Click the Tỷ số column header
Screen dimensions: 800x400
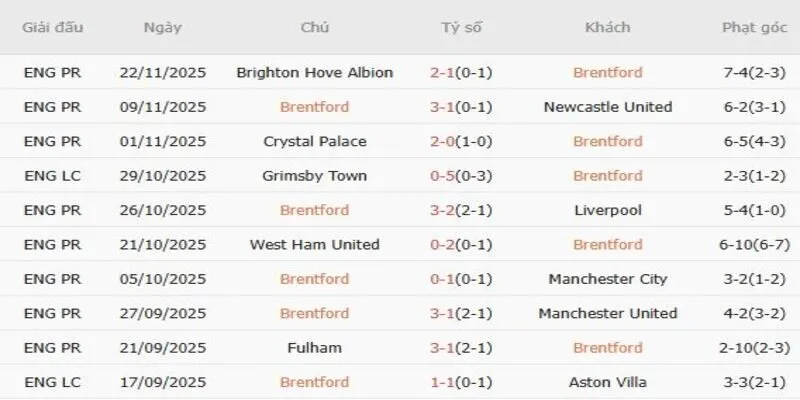coord(461,27)
